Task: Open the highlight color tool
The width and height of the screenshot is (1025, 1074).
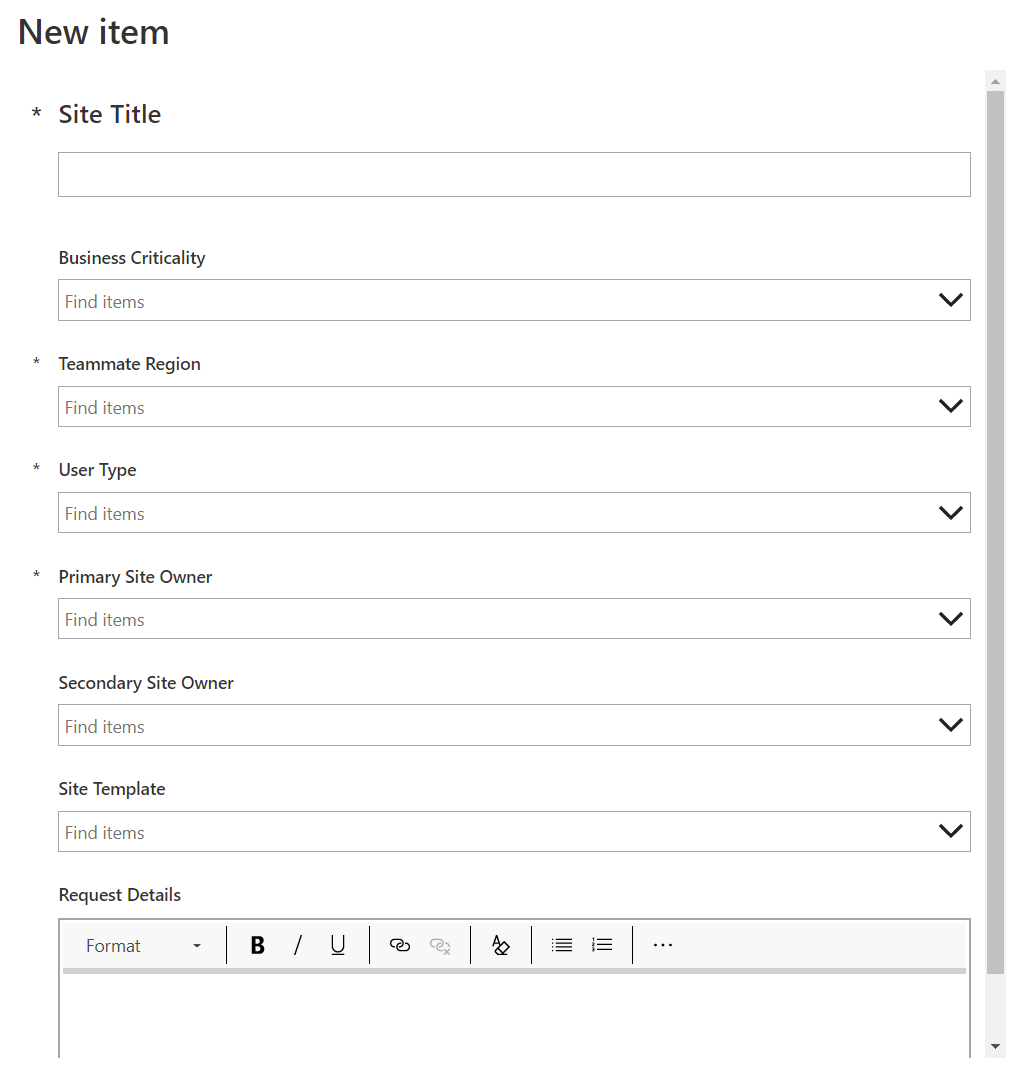Action: [500, 944]
